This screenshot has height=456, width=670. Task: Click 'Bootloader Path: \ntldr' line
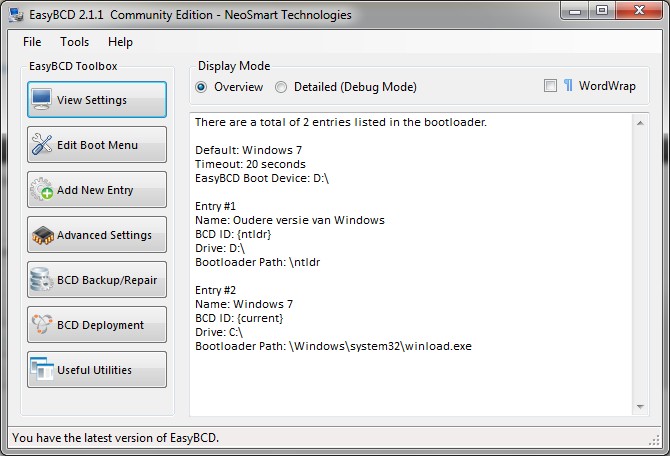click(x=258, y=262)
